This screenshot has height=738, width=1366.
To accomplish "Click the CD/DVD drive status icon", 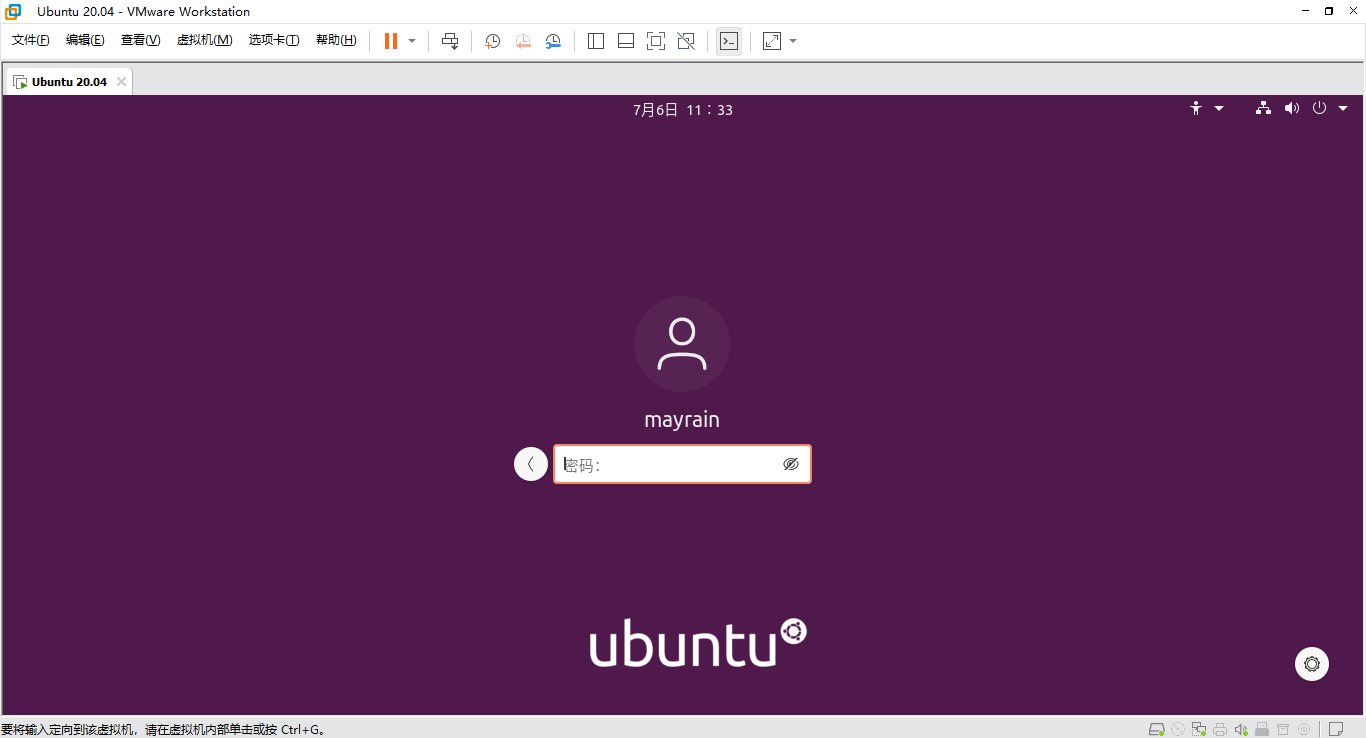I will tap(1178, 729).
